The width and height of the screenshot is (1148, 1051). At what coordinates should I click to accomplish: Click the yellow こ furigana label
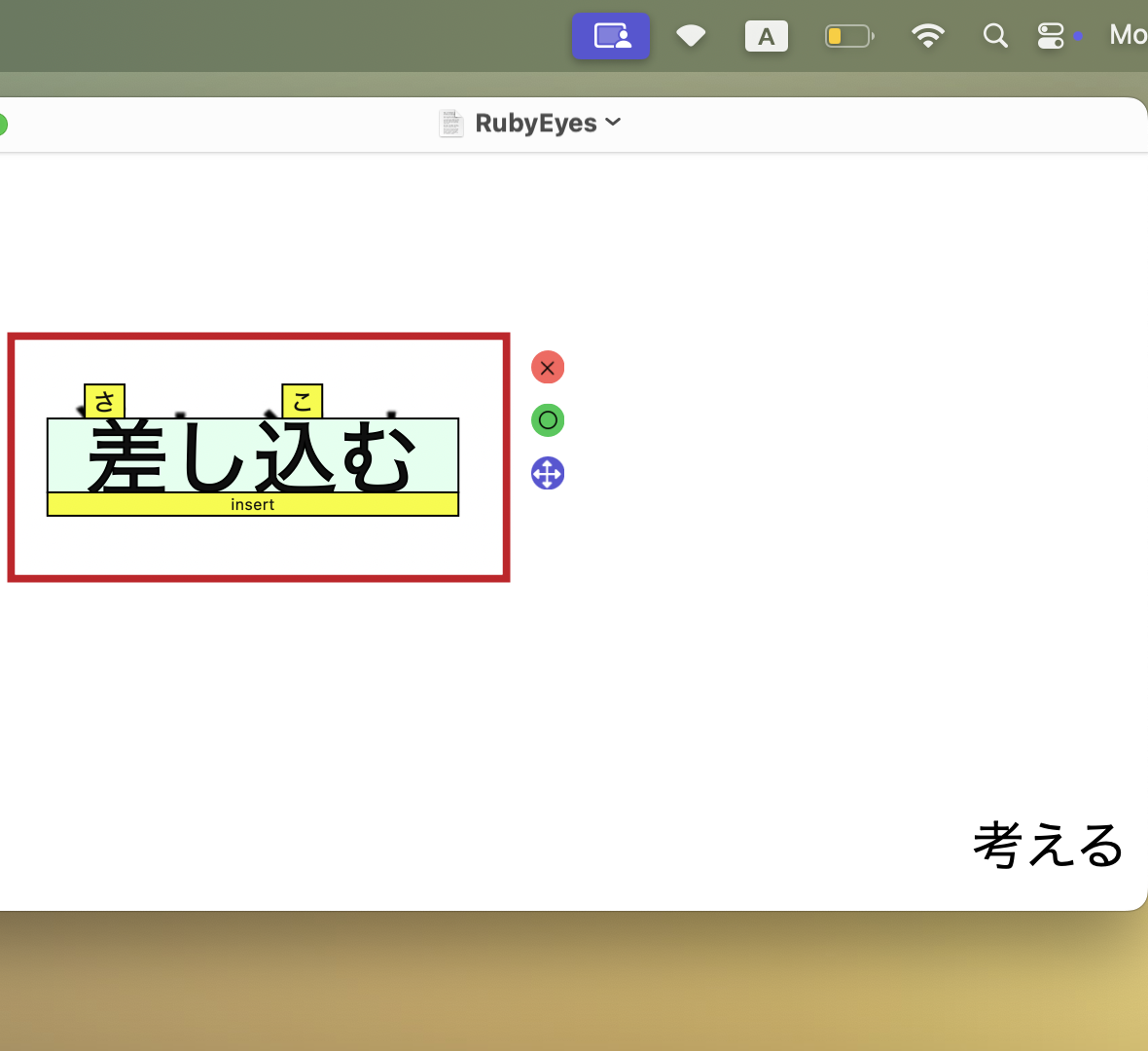click(303, 401)
